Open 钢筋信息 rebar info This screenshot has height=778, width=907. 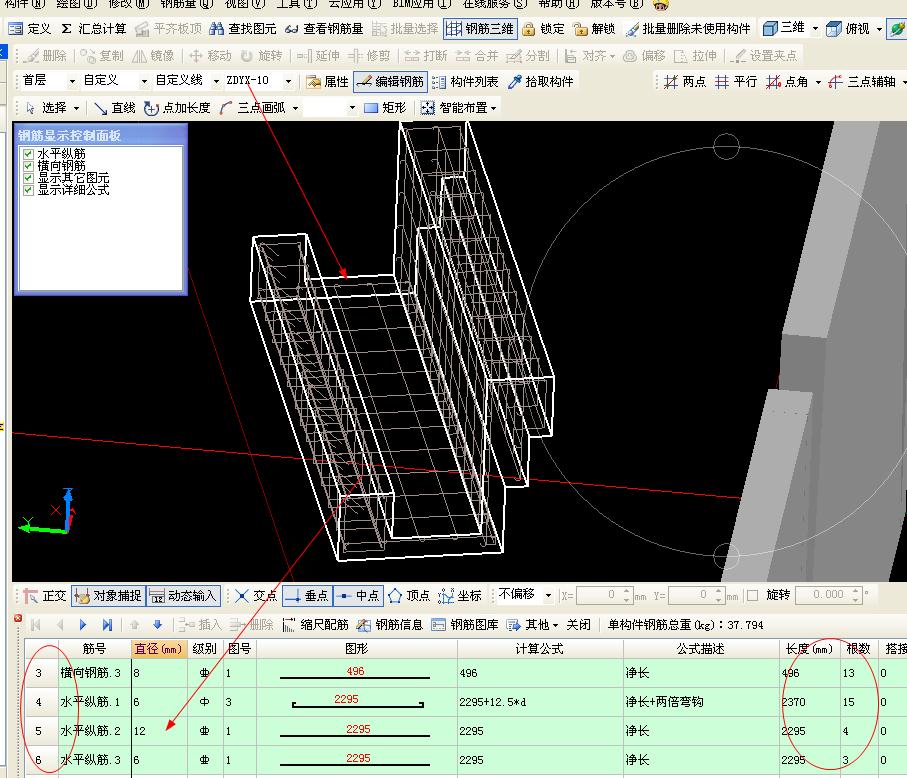tap(390, 625)
